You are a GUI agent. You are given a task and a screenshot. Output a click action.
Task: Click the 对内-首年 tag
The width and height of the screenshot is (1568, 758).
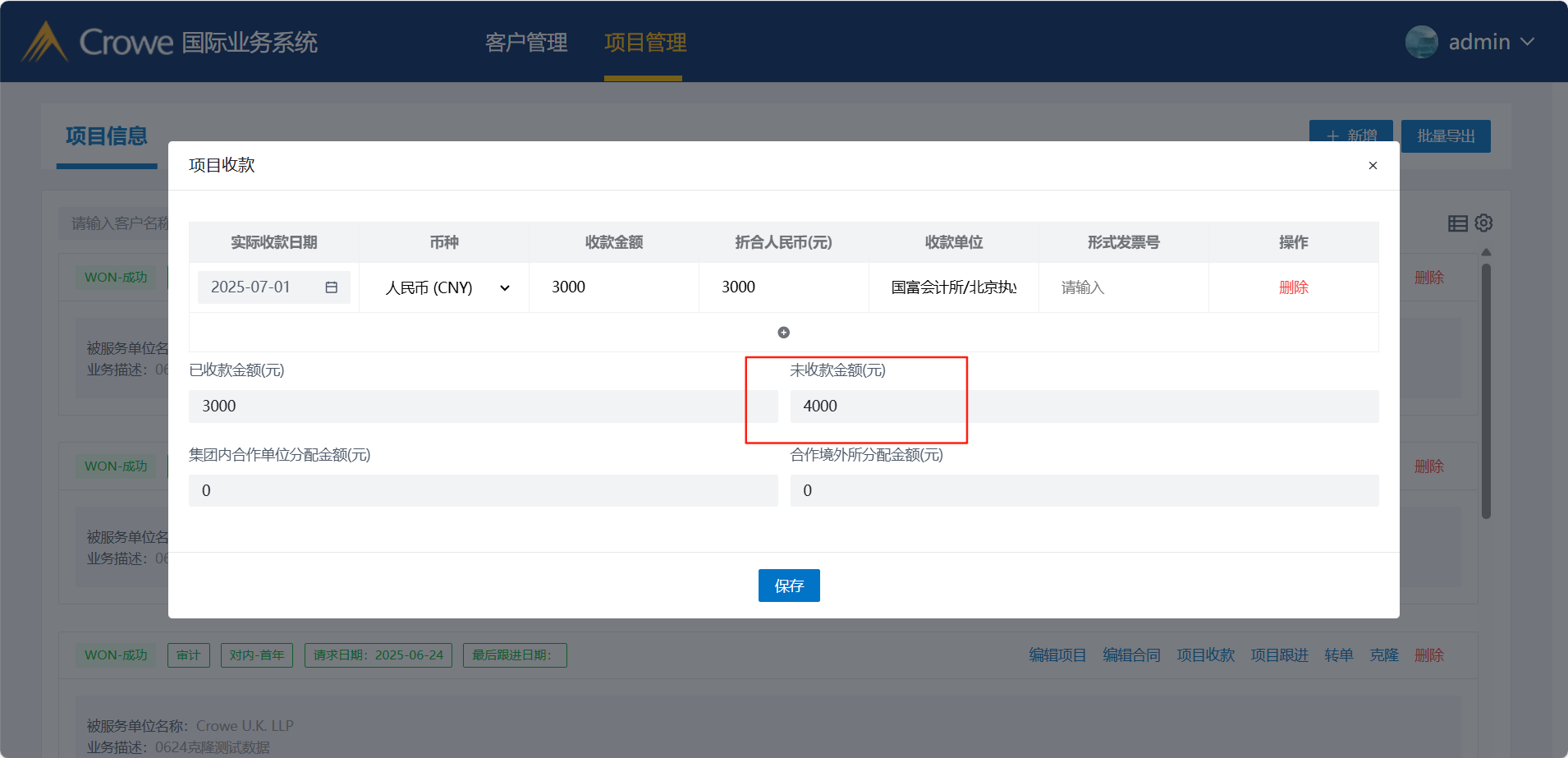click(257, 655)
